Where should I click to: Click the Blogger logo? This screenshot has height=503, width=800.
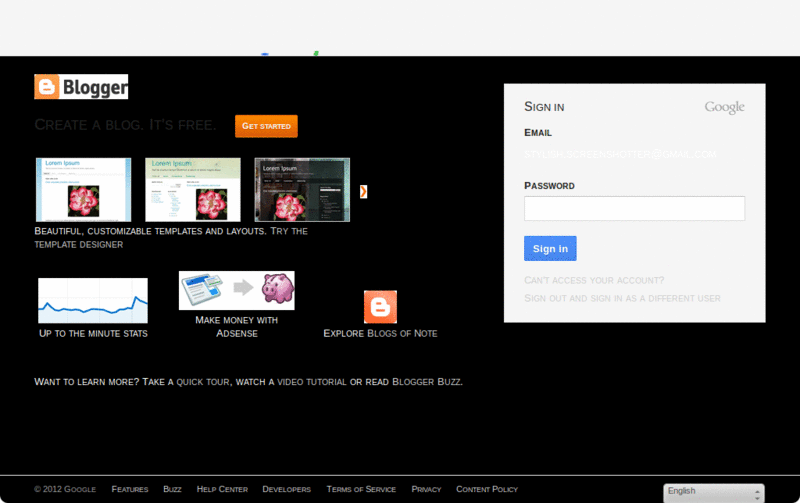(x=81, y=87)
